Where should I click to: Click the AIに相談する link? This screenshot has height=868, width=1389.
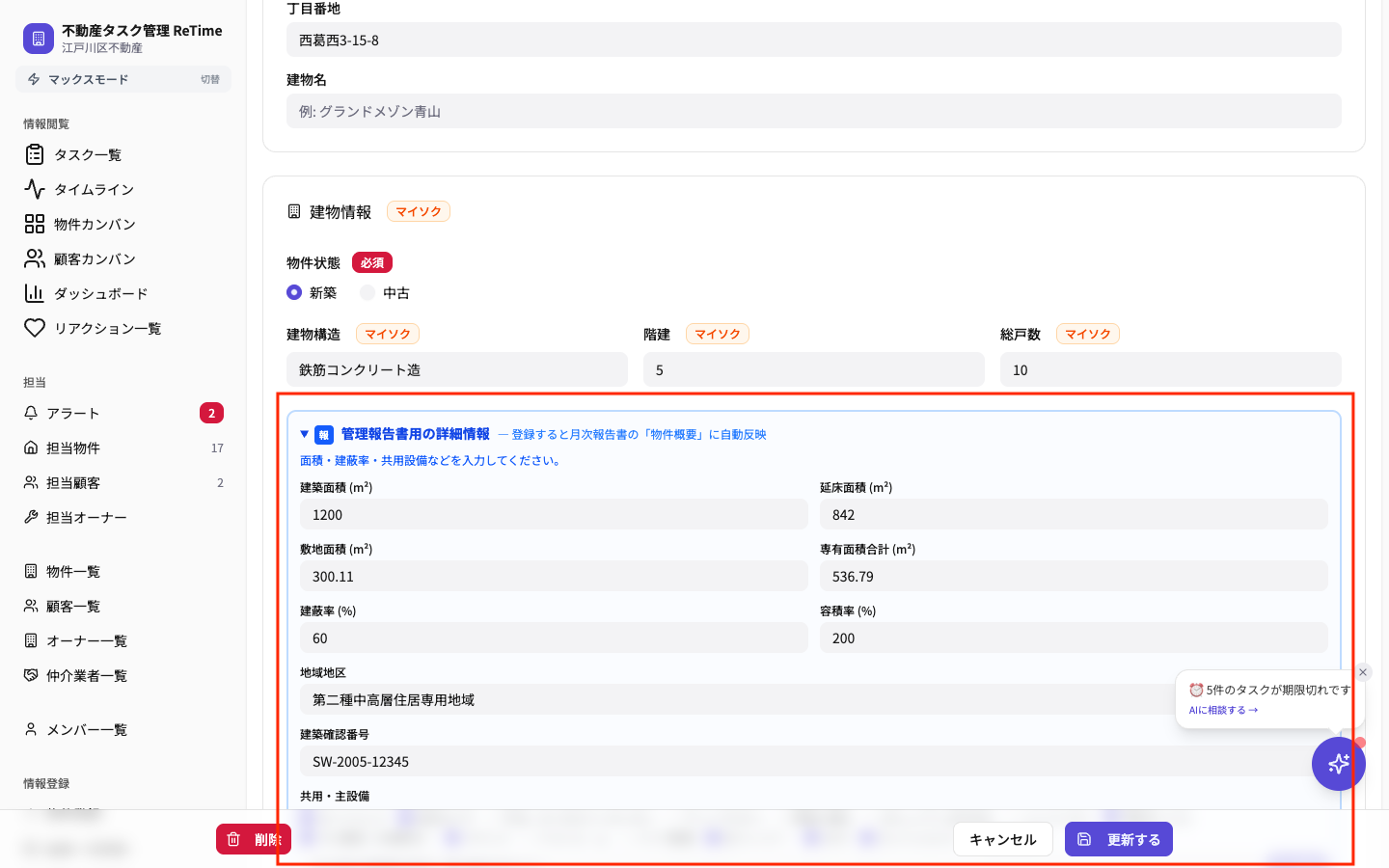(x=1223, y=710)
